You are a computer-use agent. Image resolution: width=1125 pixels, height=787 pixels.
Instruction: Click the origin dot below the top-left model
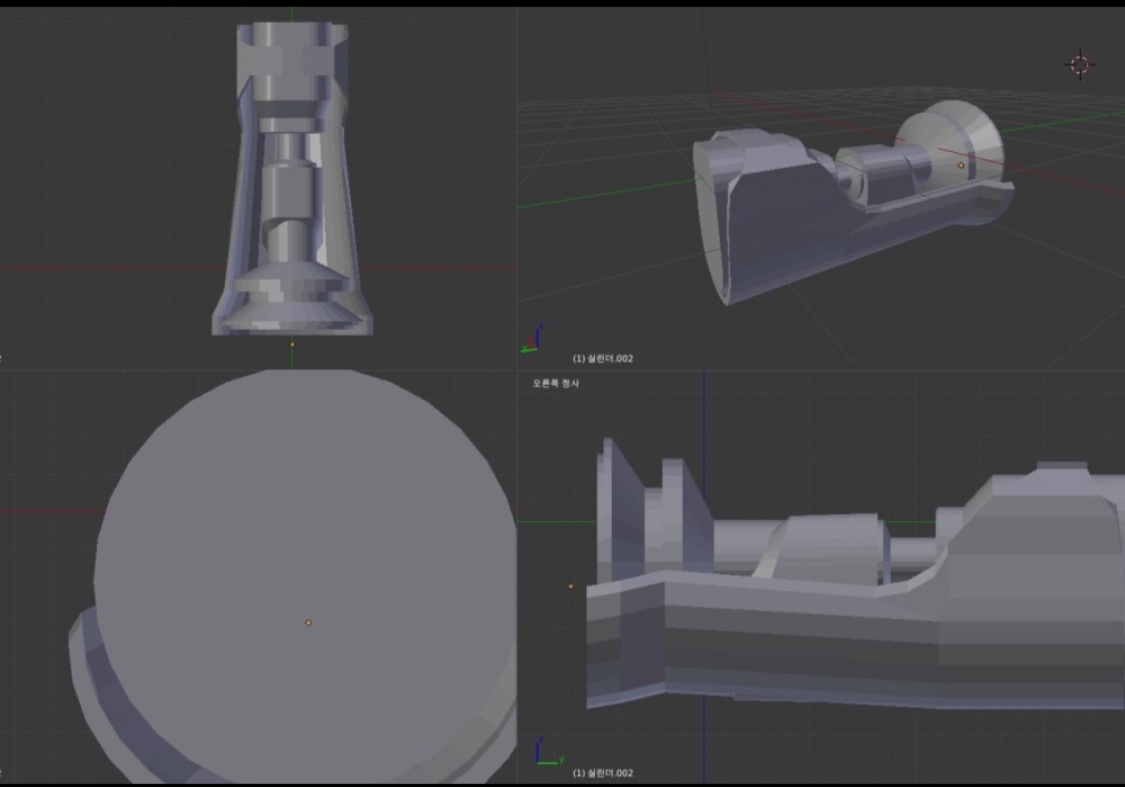pos(292,344)
